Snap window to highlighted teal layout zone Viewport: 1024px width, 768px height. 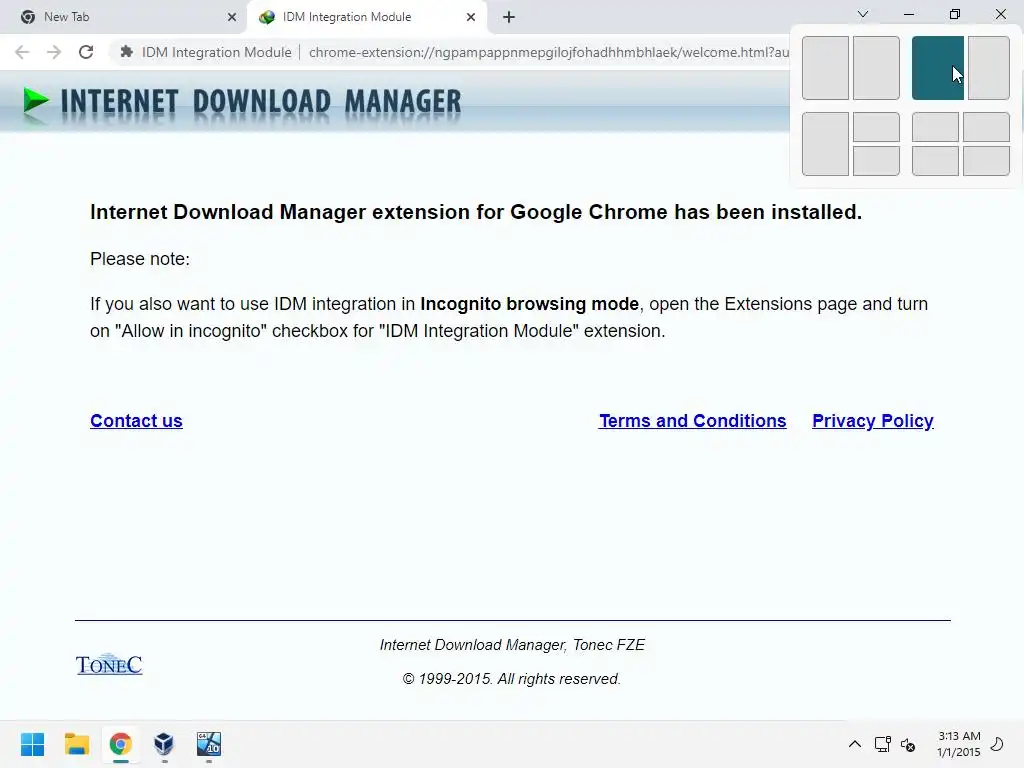click(937, 68)
